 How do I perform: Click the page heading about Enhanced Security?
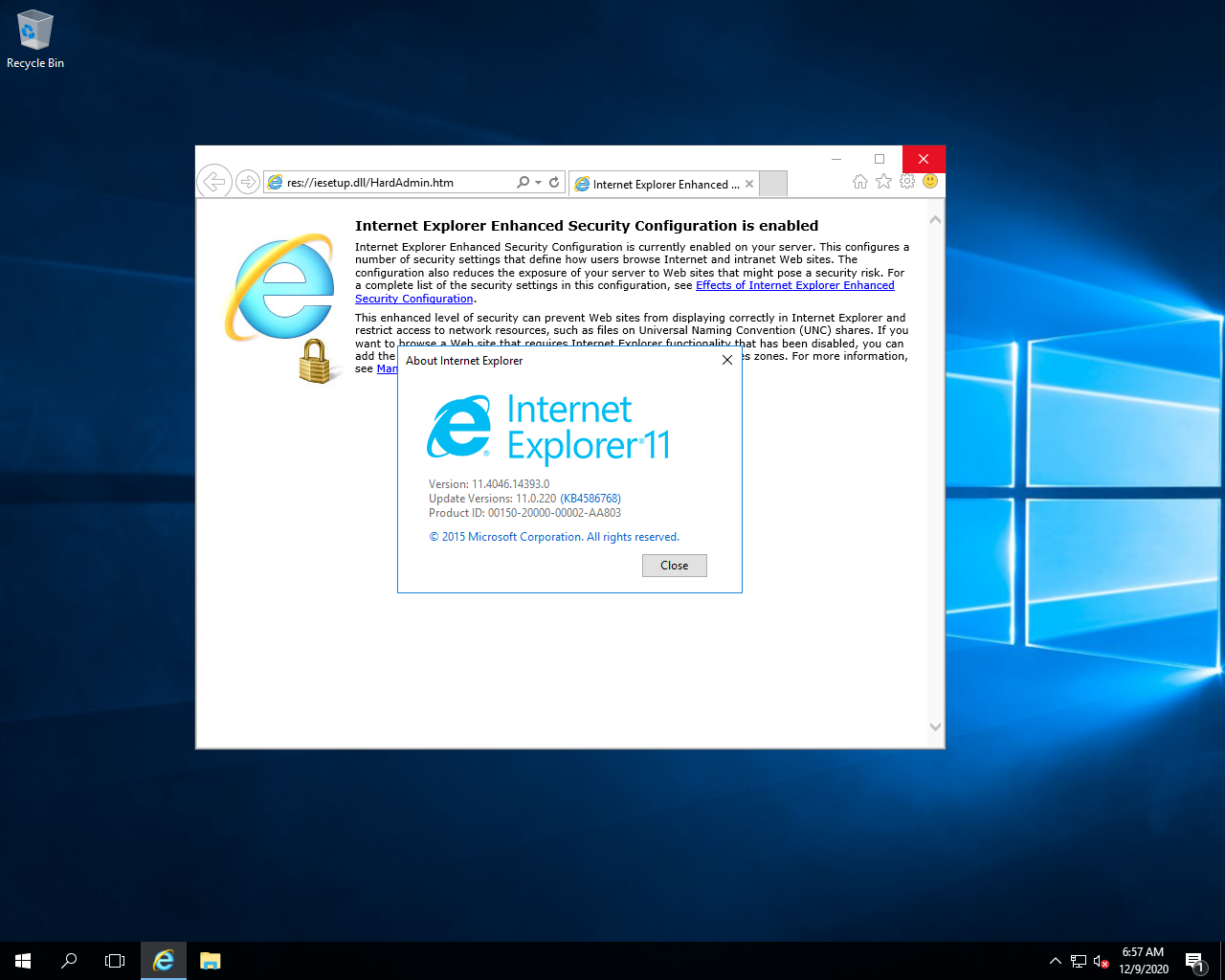(x=587, y=226)
